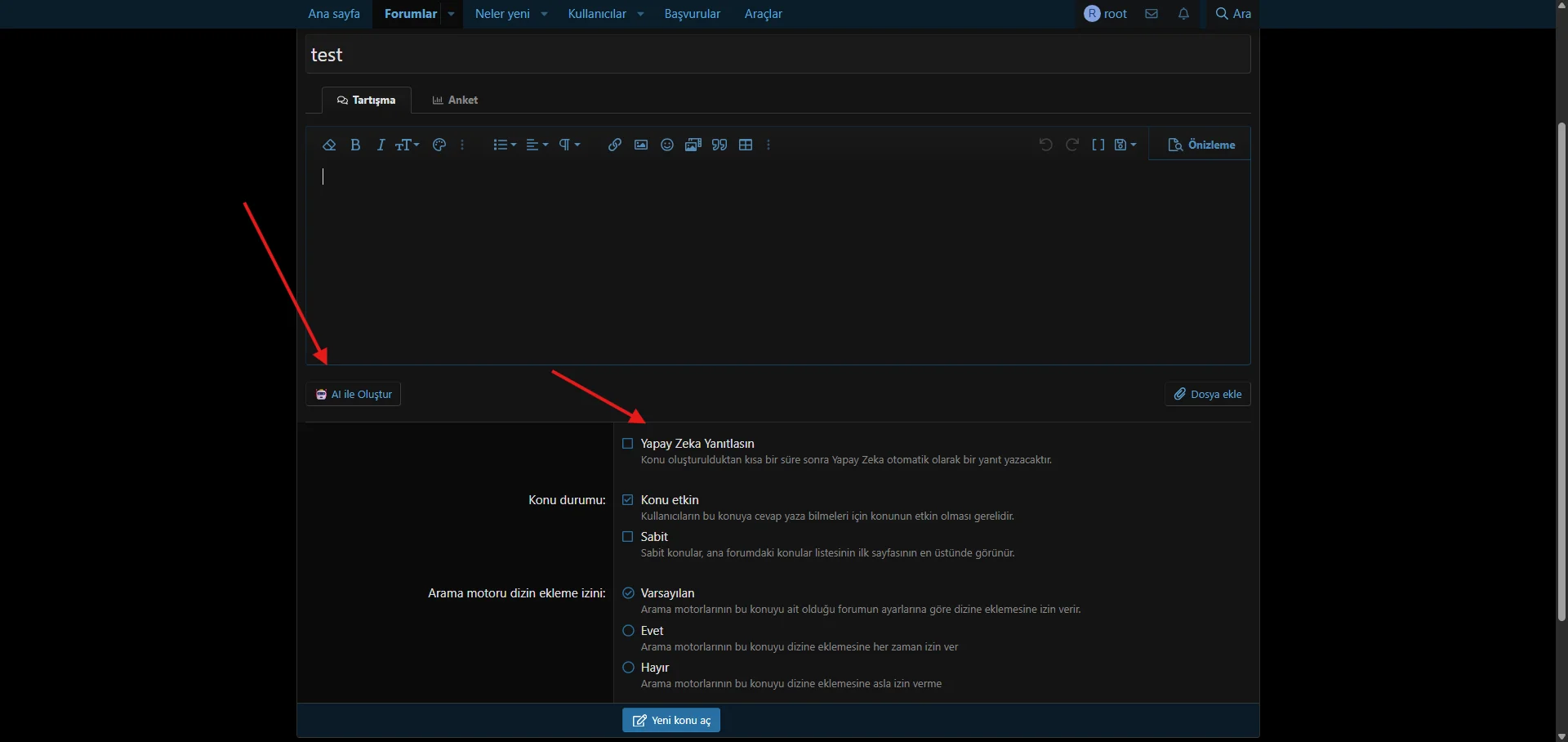Click the eraser remove formatting icon
The width and height of the screenshot is (1568, 742).
[x=329, y=145]
